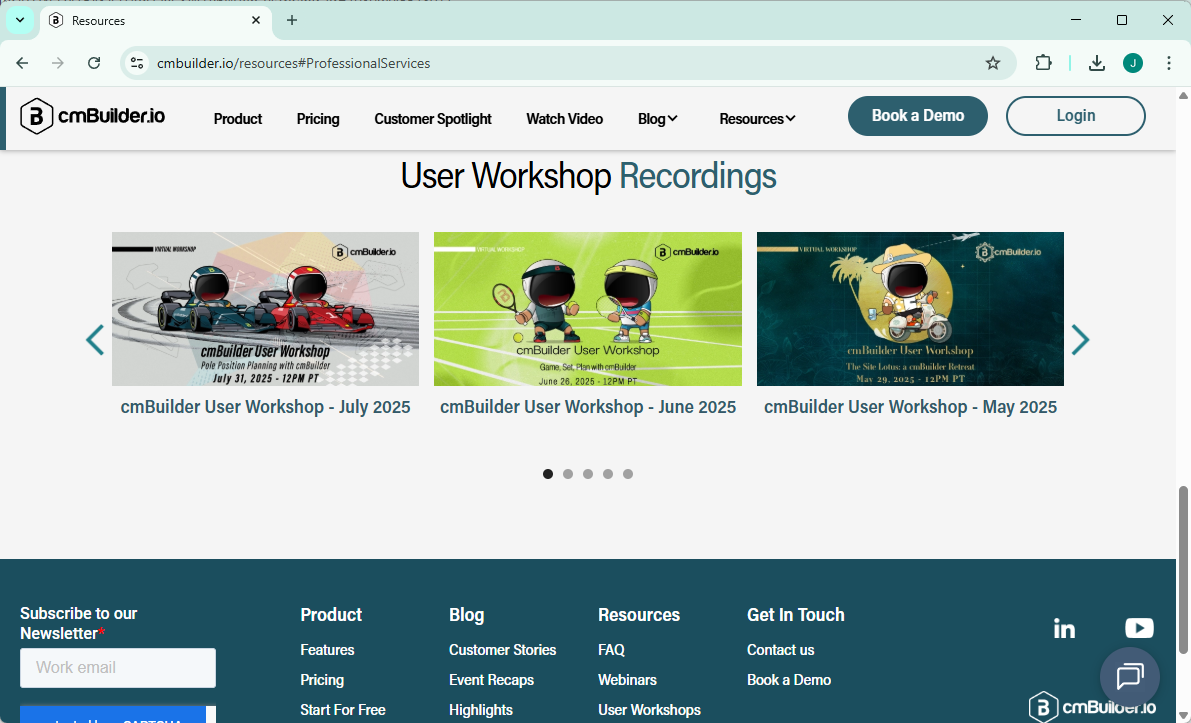Screen dimensions: 1191x723
Task: Open Watch Video in navbar
Action: coord(564,119)
